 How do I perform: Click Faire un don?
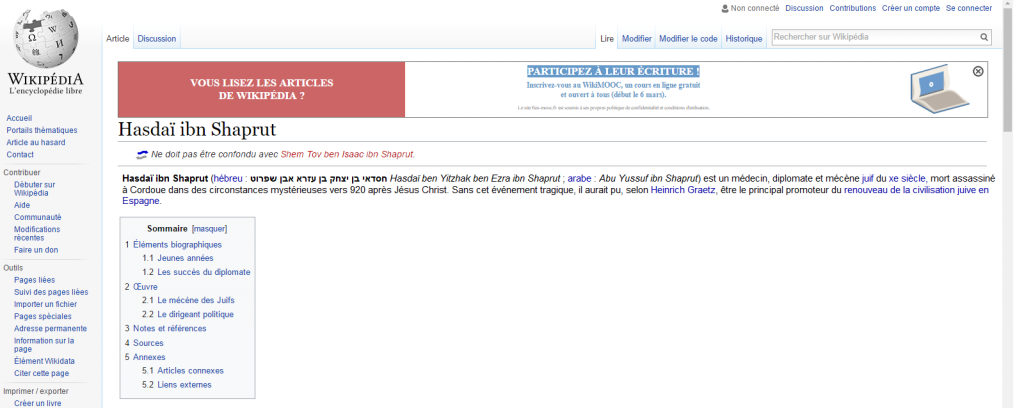click(x=36, y=250)
